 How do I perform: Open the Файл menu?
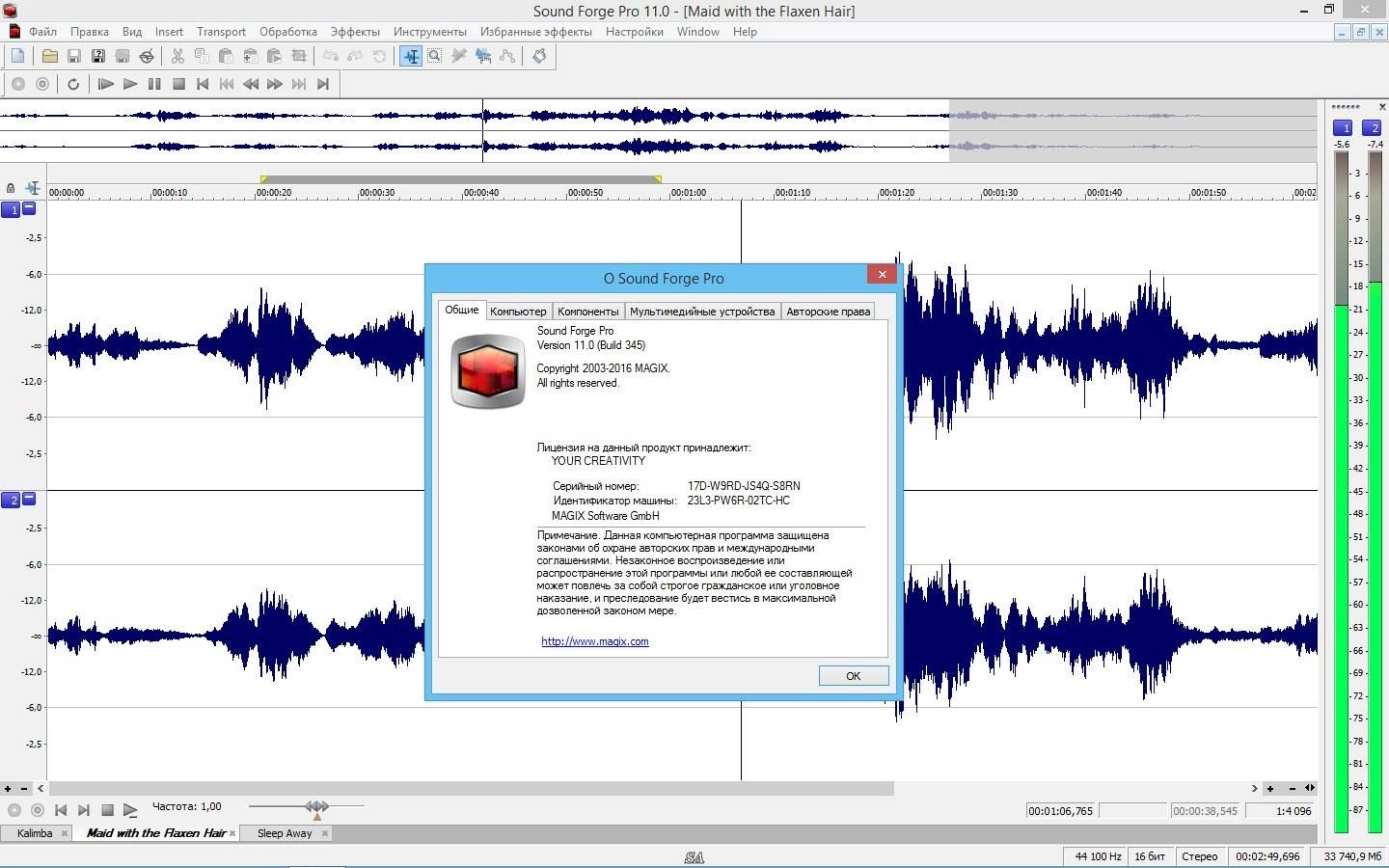[42, 32]
